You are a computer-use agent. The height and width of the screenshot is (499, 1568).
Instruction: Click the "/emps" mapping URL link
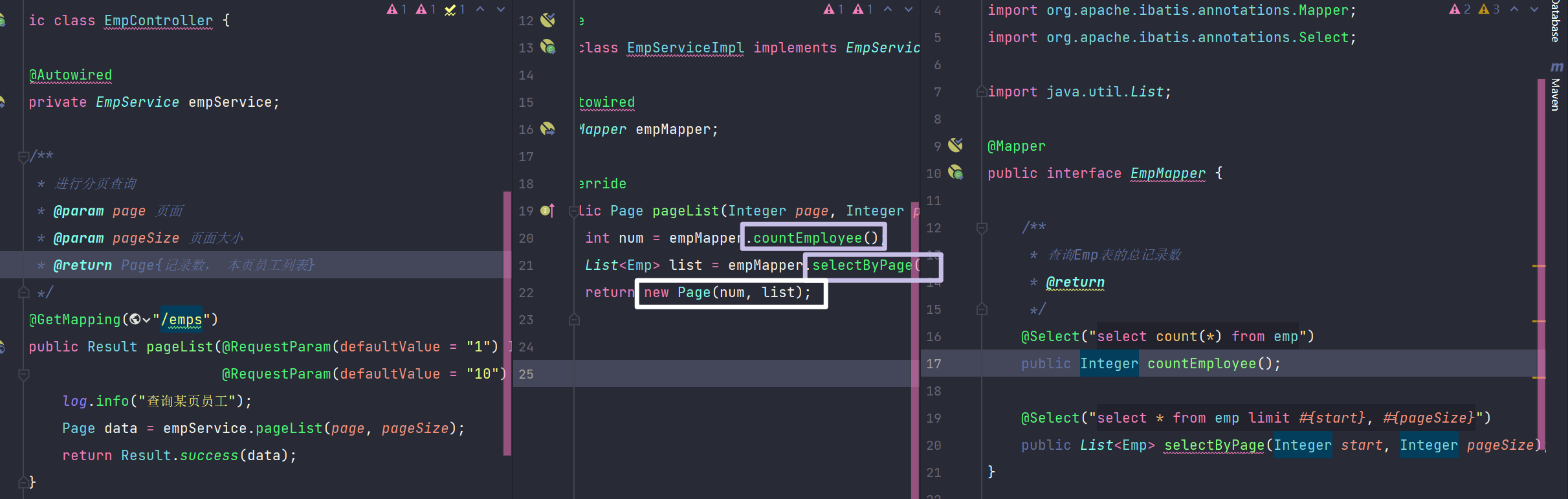point(182,320)
